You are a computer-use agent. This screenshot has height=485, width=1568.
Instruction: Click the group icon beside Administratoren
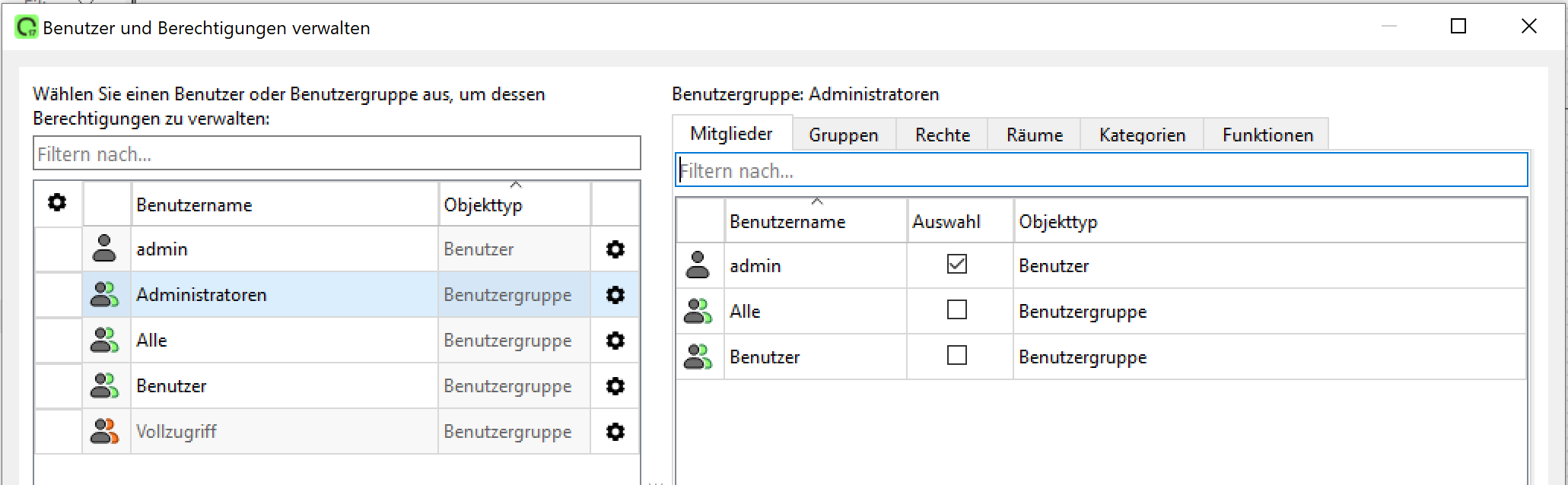pyautogui.click(x=104, y=294)
